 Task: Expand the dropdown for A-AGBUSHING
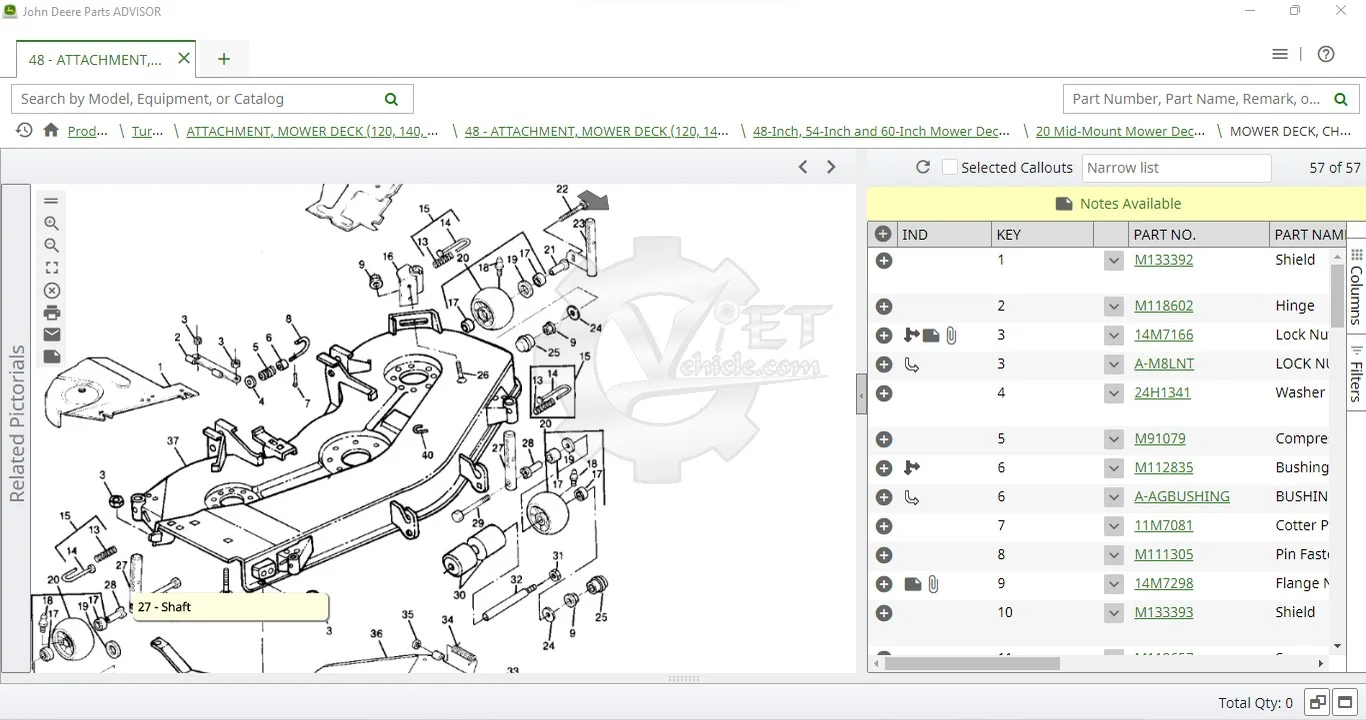1114,498
